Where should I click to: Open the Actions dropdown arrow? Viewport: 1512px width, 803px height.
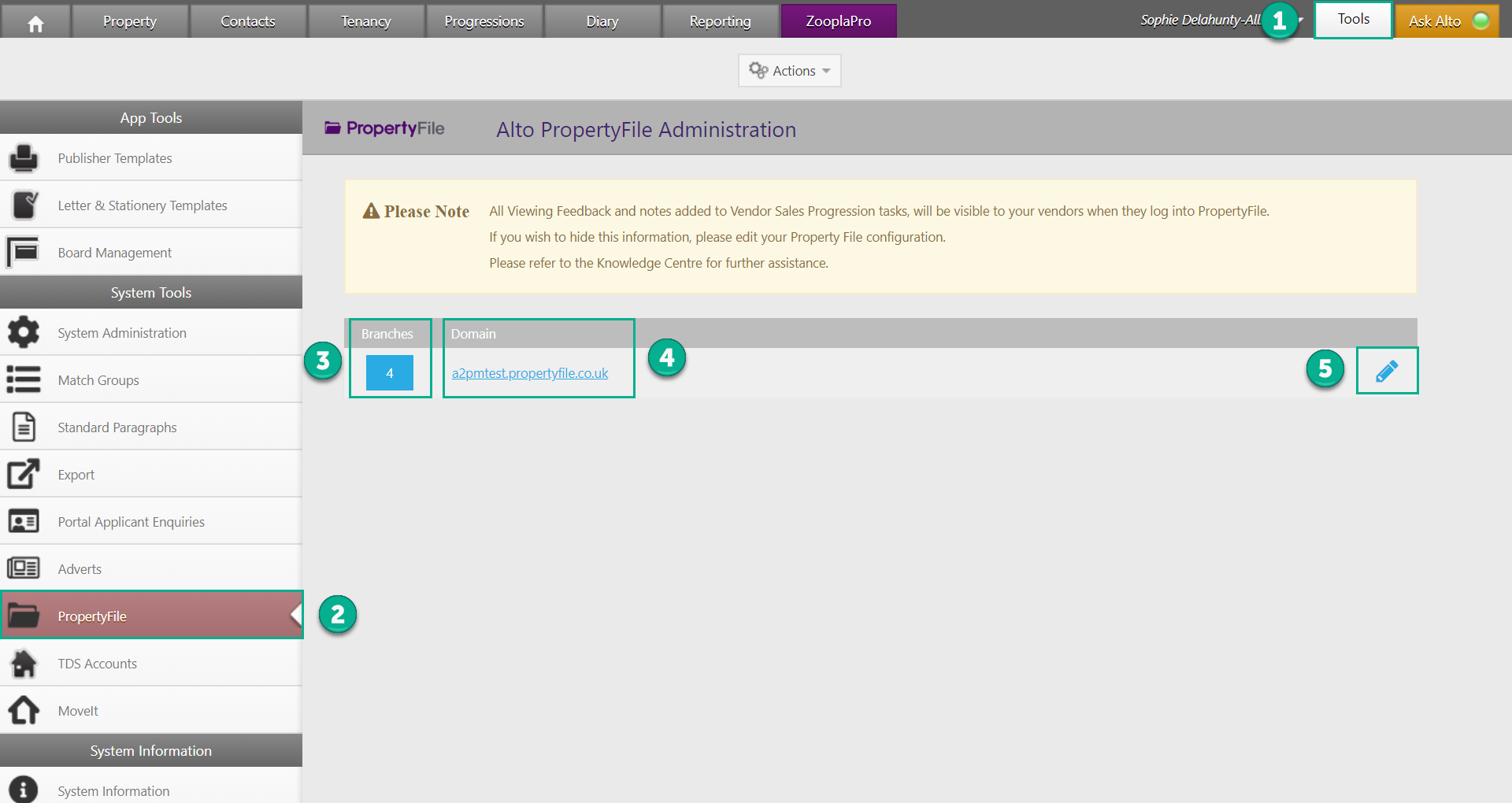[x=826, y=71]
